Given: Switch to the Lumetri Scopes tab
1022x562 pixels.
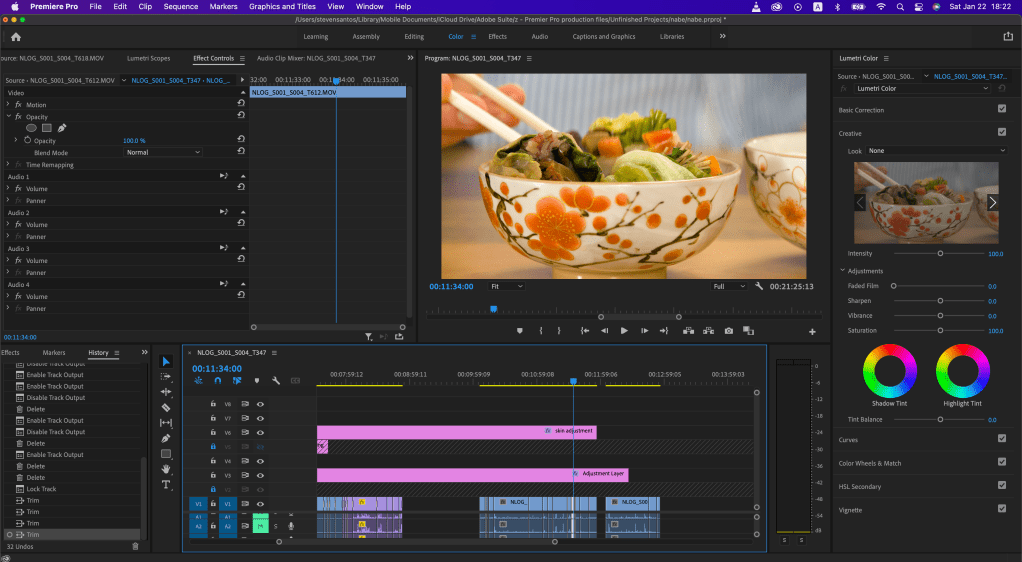Looking at the screenshot, I should coord(146,58).
